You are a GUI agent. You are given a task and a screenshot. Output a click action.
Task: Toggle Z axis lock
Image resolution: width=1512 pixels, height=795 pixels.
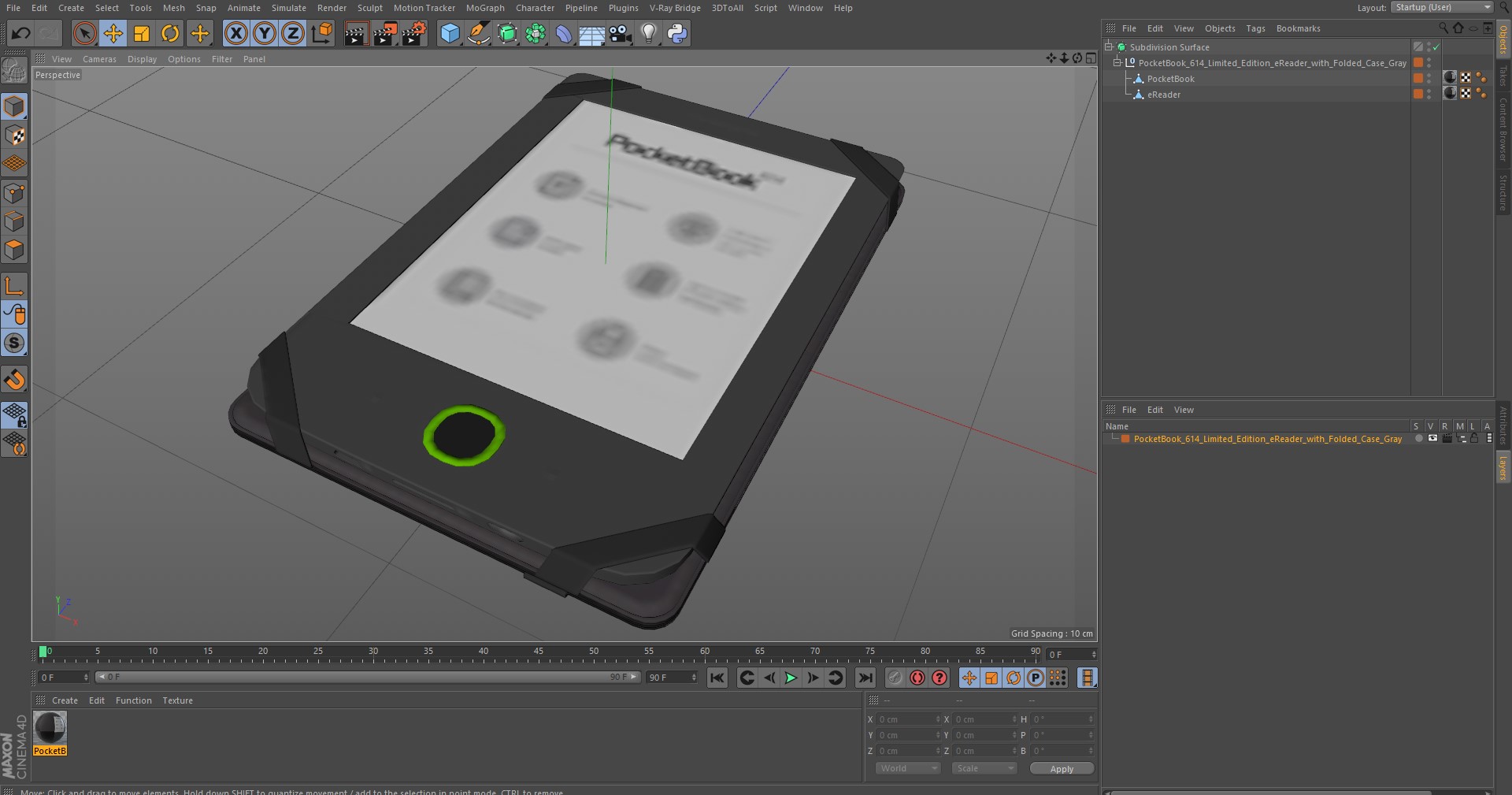click(x=293, y=33)
